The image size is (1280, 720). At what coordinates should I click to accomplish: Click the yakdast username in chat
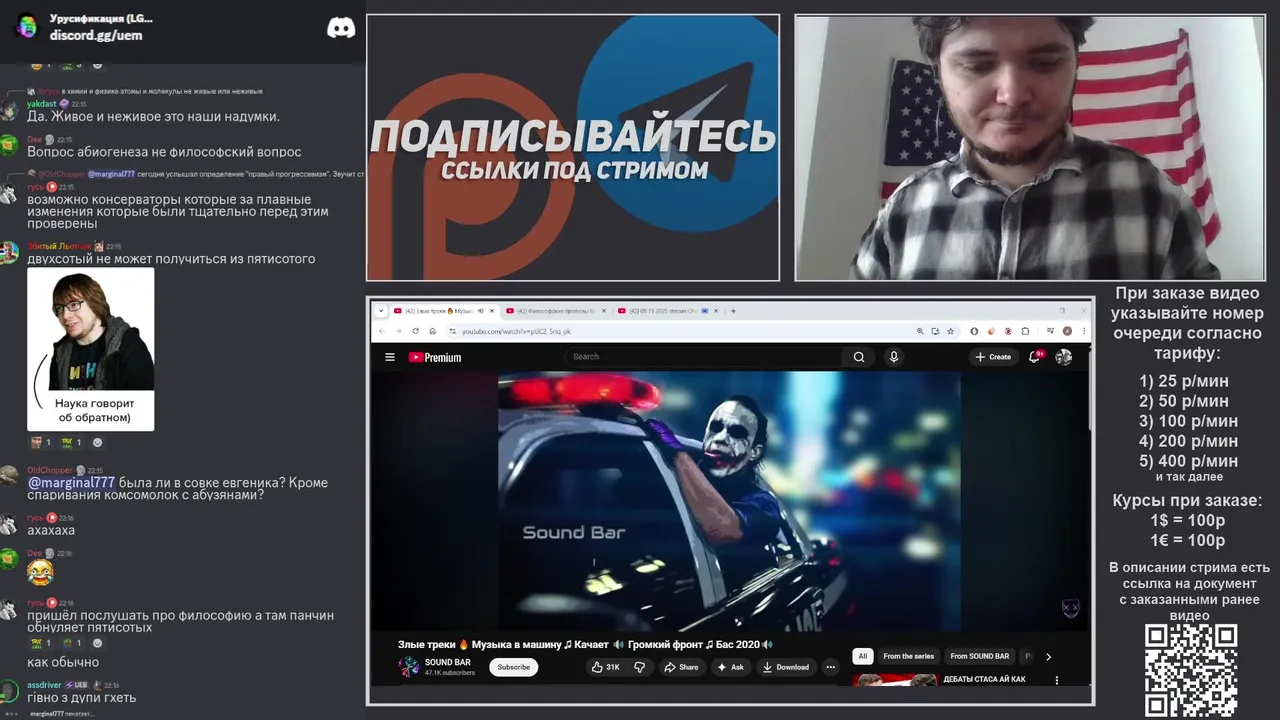pyautogui.click(x=41, y=104)
